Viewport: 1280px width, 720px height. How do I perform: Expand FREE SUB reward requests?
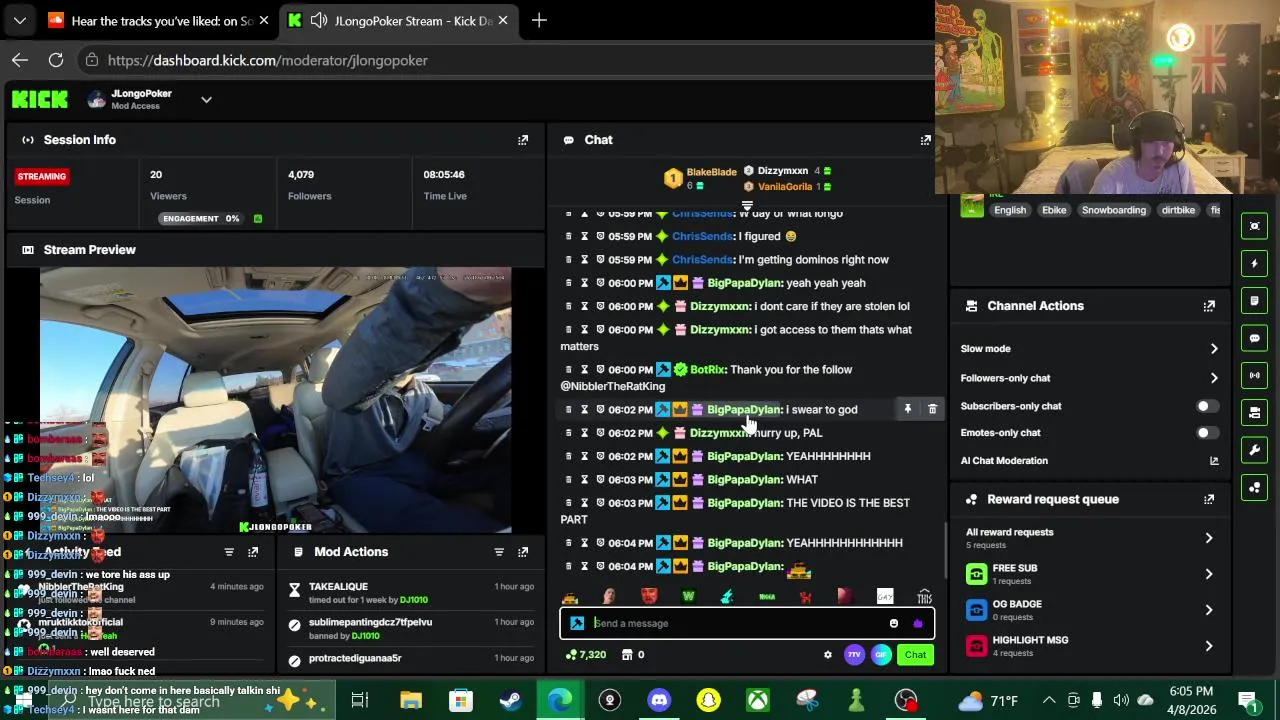click(1209, 574)
